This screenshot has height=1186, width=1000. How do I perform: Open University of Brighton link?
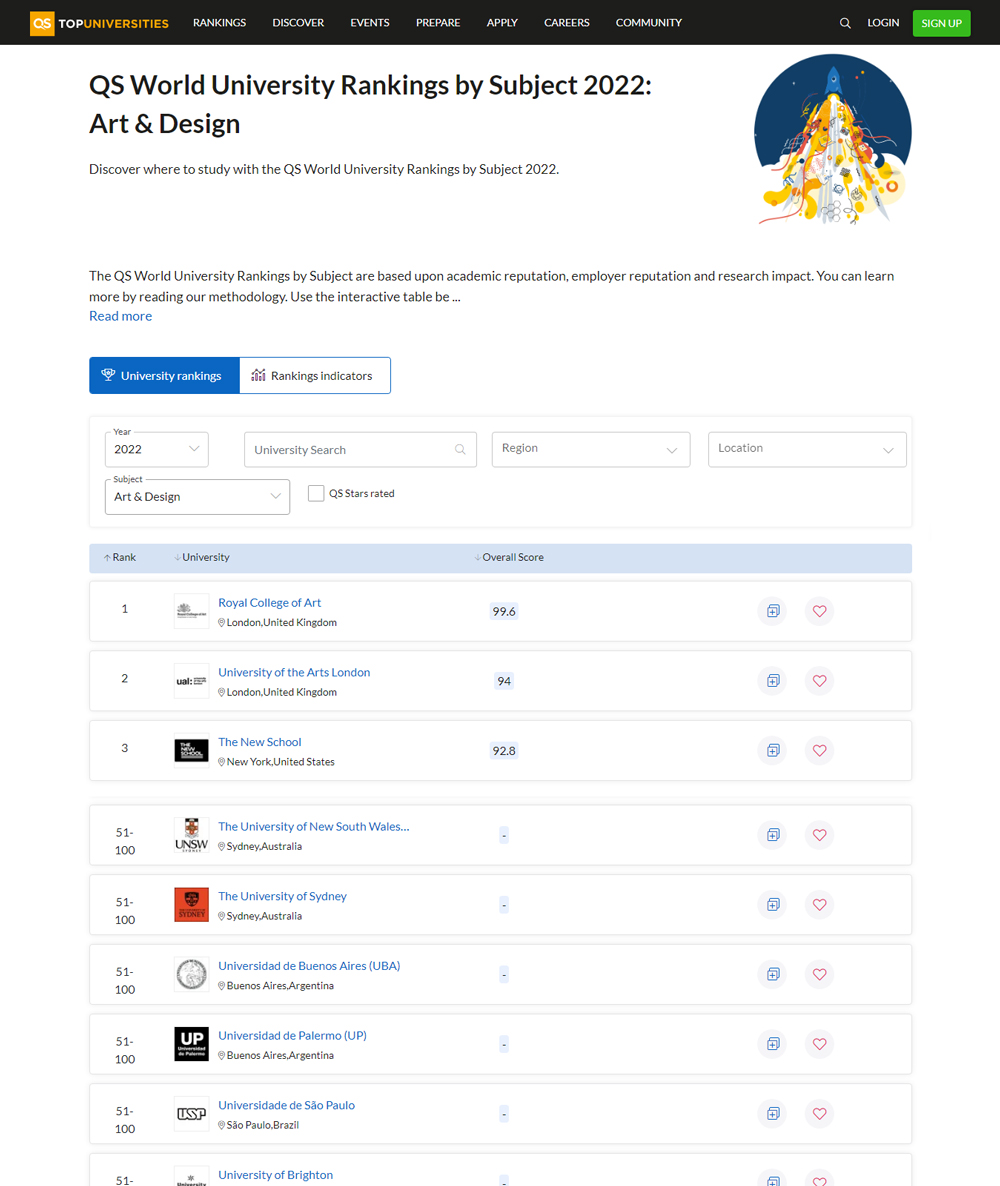pos(275,1175)
